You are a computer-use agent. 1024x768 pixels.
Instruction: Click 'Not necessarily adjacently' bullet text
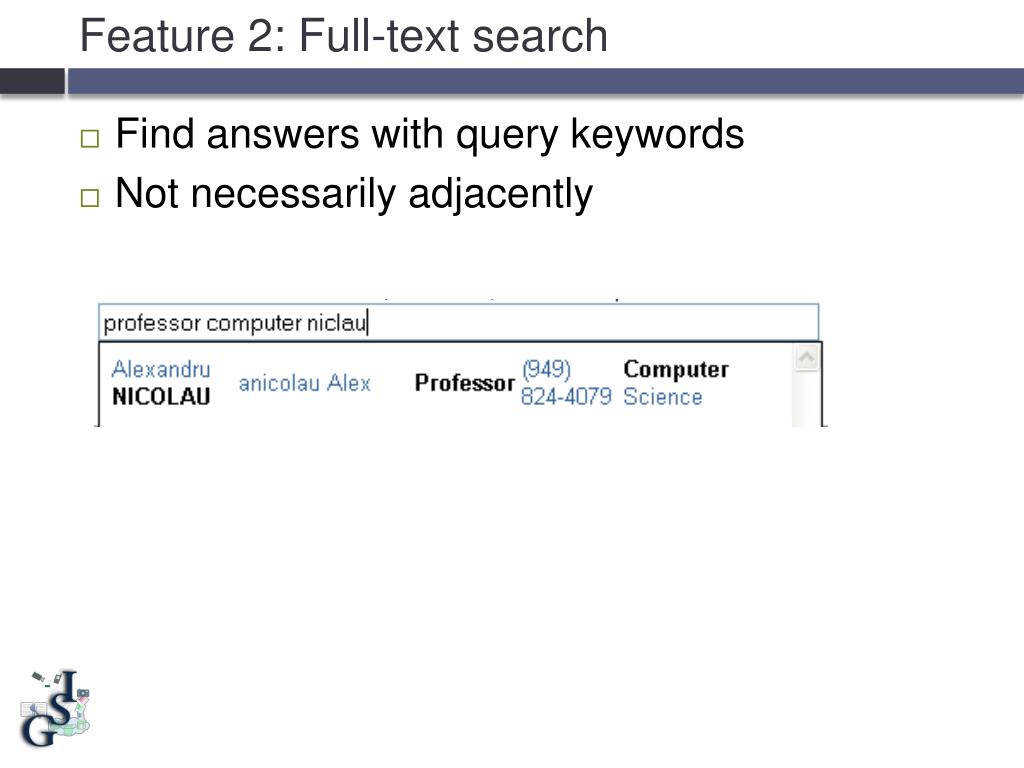tap(354, 194)
